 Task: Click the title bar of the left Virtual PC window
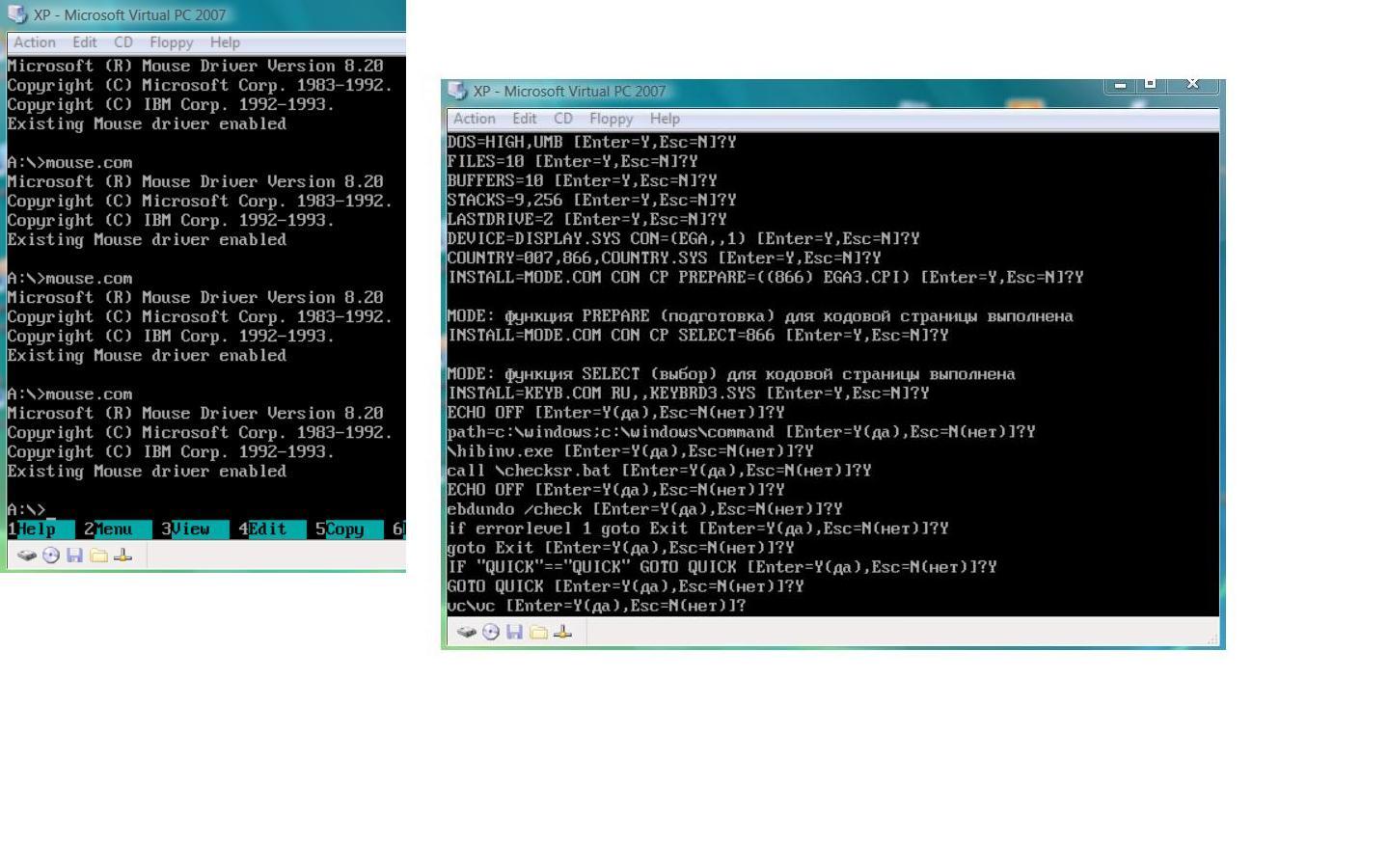coord(203,14)
